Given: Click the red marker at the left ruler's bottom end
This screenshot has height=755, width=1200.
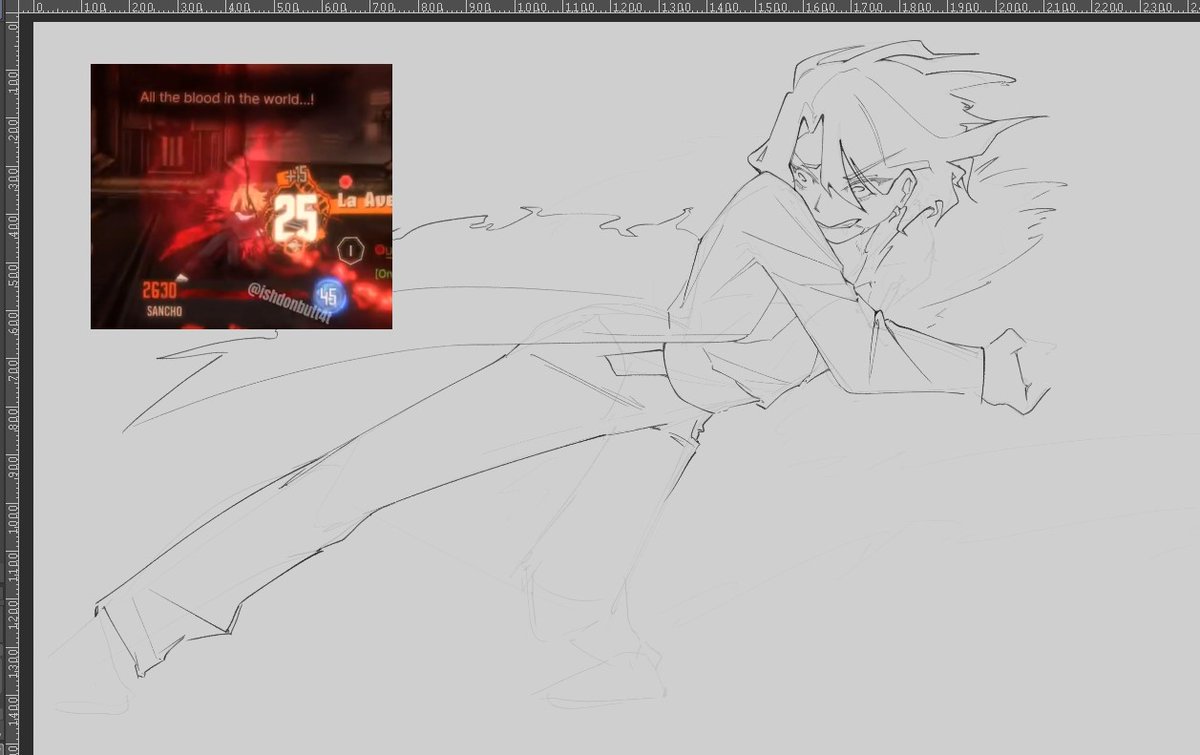Looking at the screenshot, I should (x=10, y=748).
